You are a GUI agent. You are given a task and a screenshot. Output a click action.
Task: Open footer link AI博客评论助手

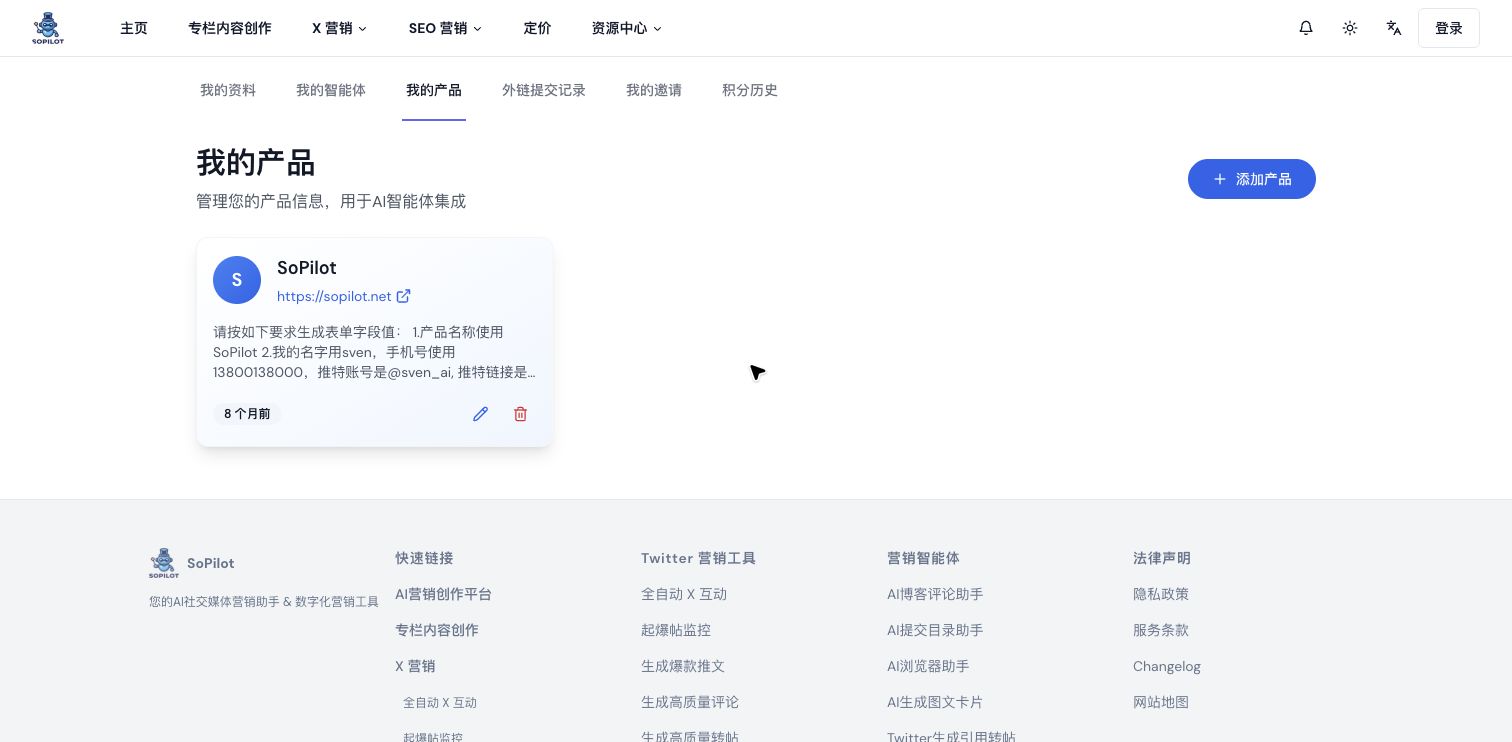[935, 594]
